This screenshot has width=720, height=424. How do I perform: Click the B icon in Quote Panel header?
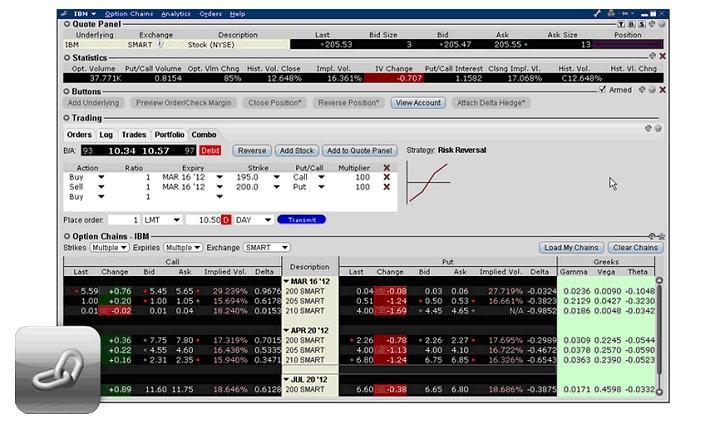coord(632,24)
